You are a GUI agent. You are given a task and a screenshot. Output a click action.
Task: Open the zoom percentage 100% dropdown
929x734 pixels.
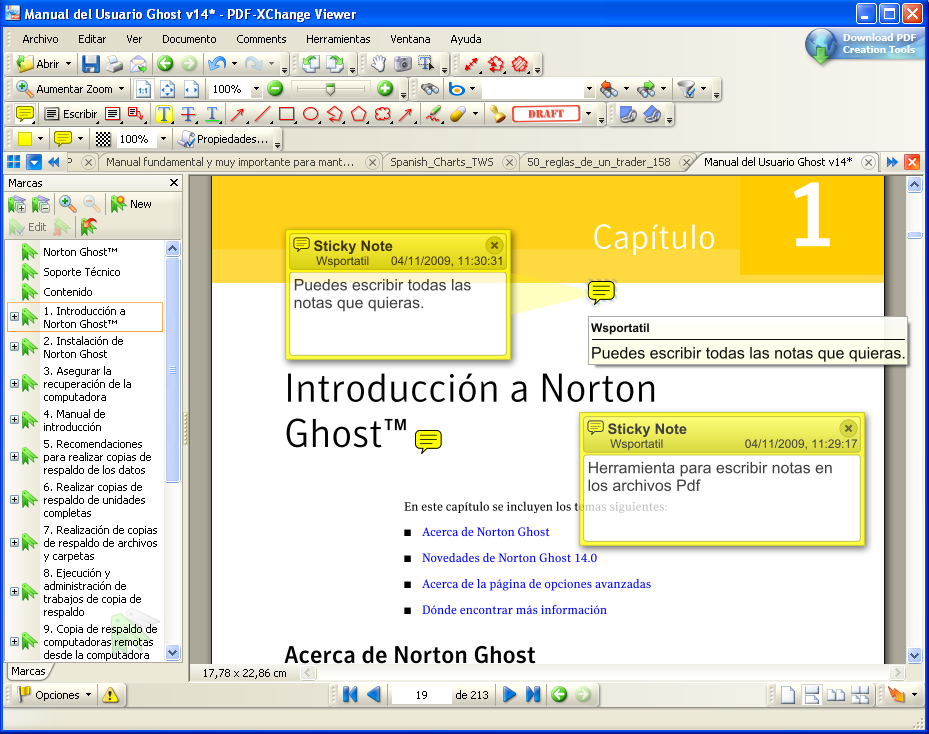pos(256,89)
